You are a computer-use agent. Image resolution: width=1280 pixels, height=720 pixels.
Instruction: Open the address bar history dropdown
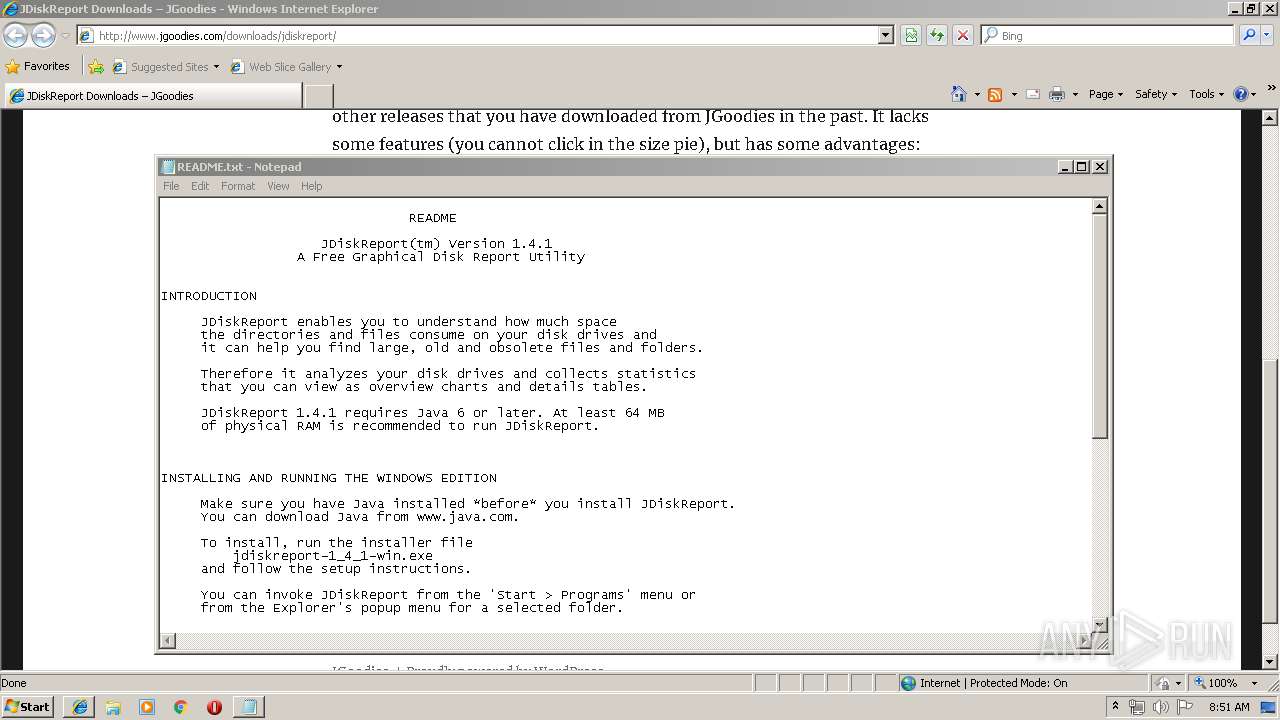(x=886, y=35)
